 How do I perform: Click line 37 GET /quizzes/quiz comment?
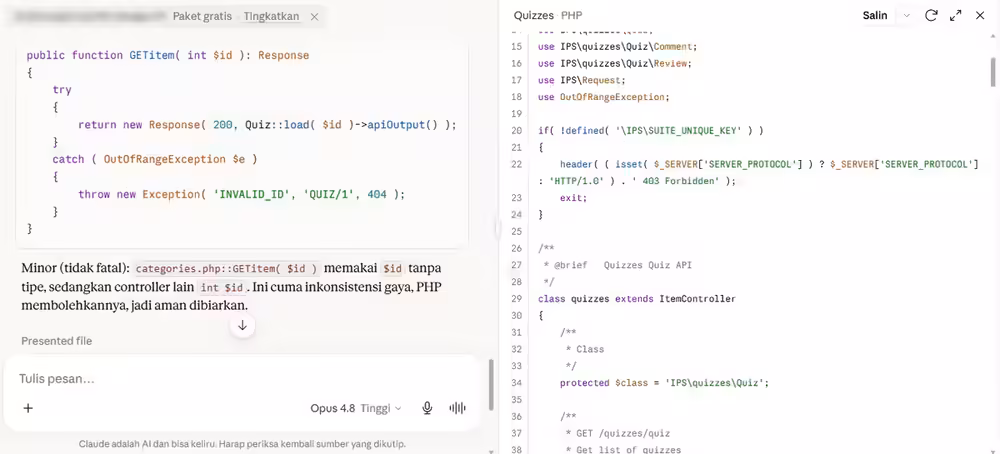click(617, 433)
